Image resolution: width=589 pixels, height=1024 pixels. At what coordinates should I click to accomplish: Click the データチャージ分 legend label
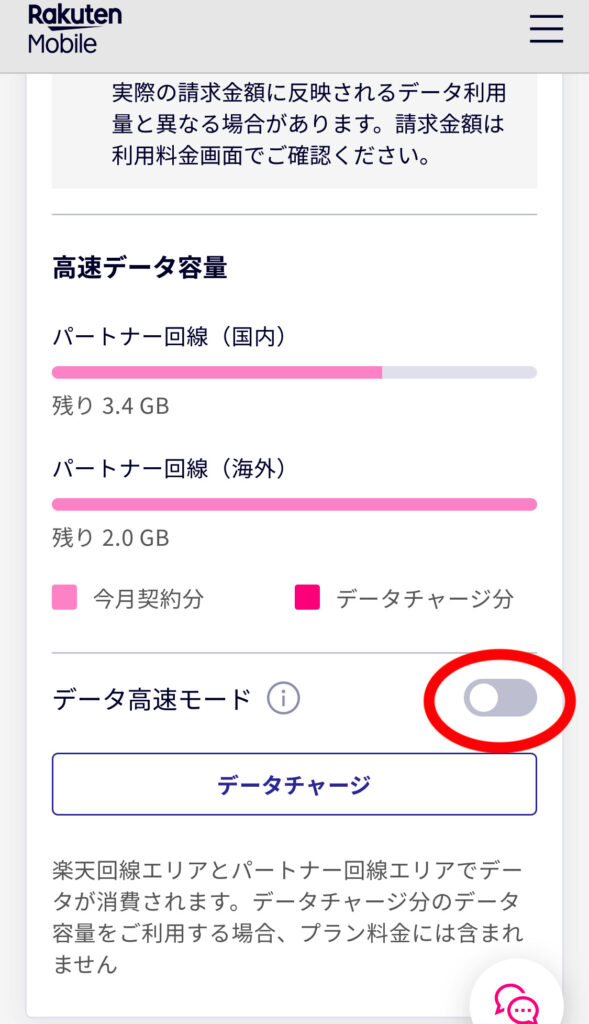click(424, 598)
